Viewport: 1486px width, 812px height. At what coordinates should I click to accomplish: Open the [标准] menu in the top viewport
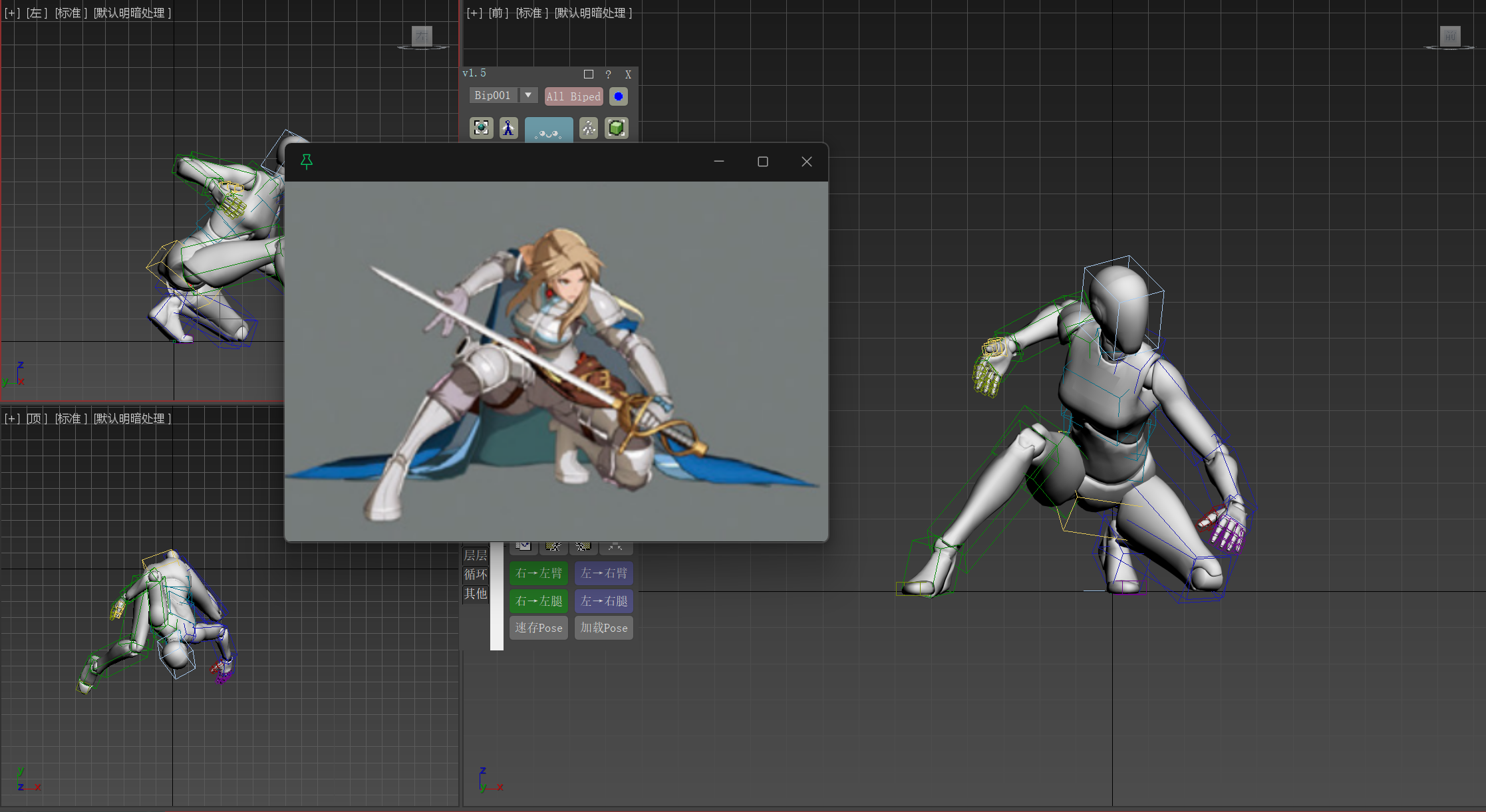[x=71, y=419]
